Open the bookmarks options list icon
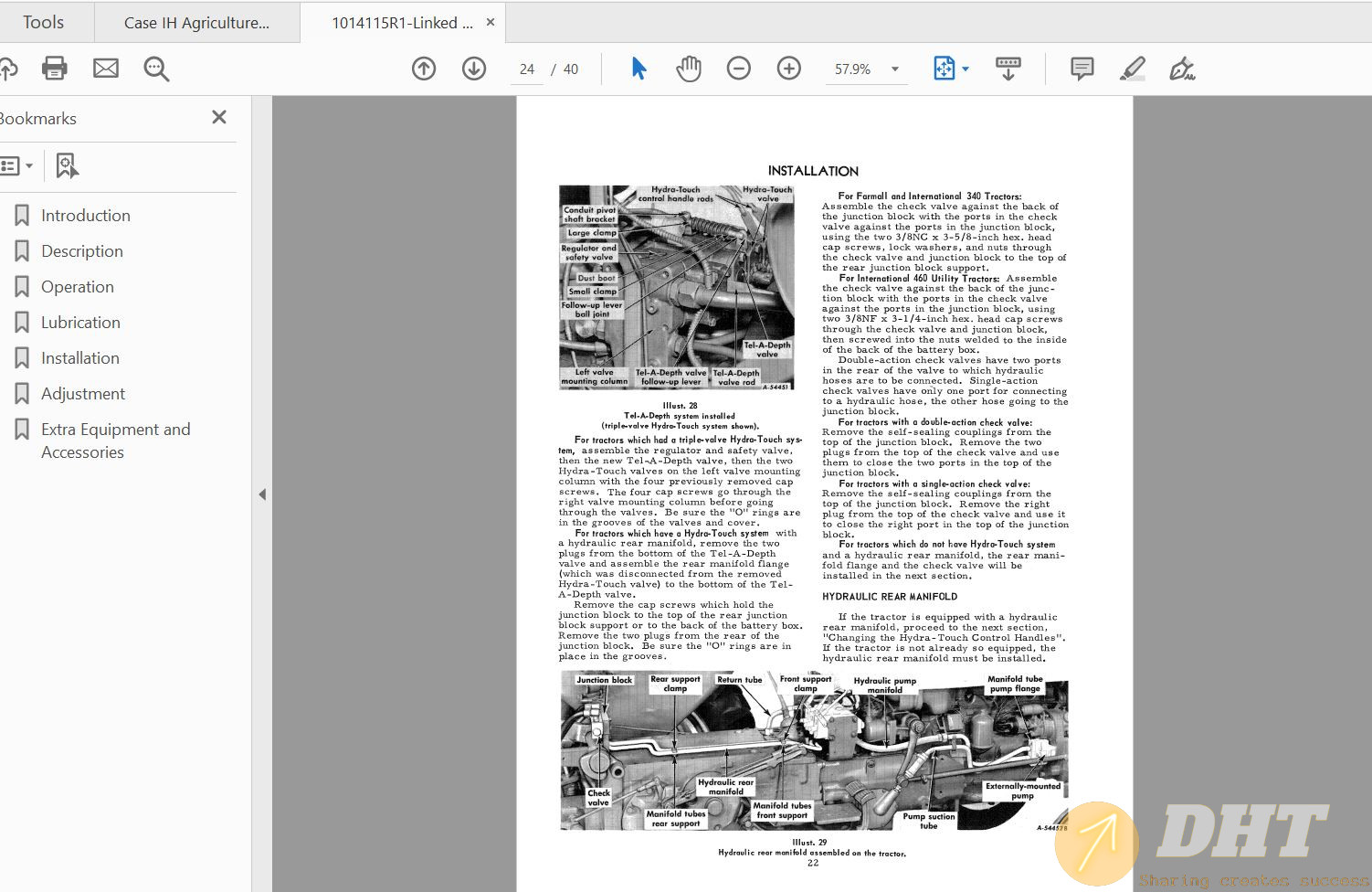 point(16,166)
